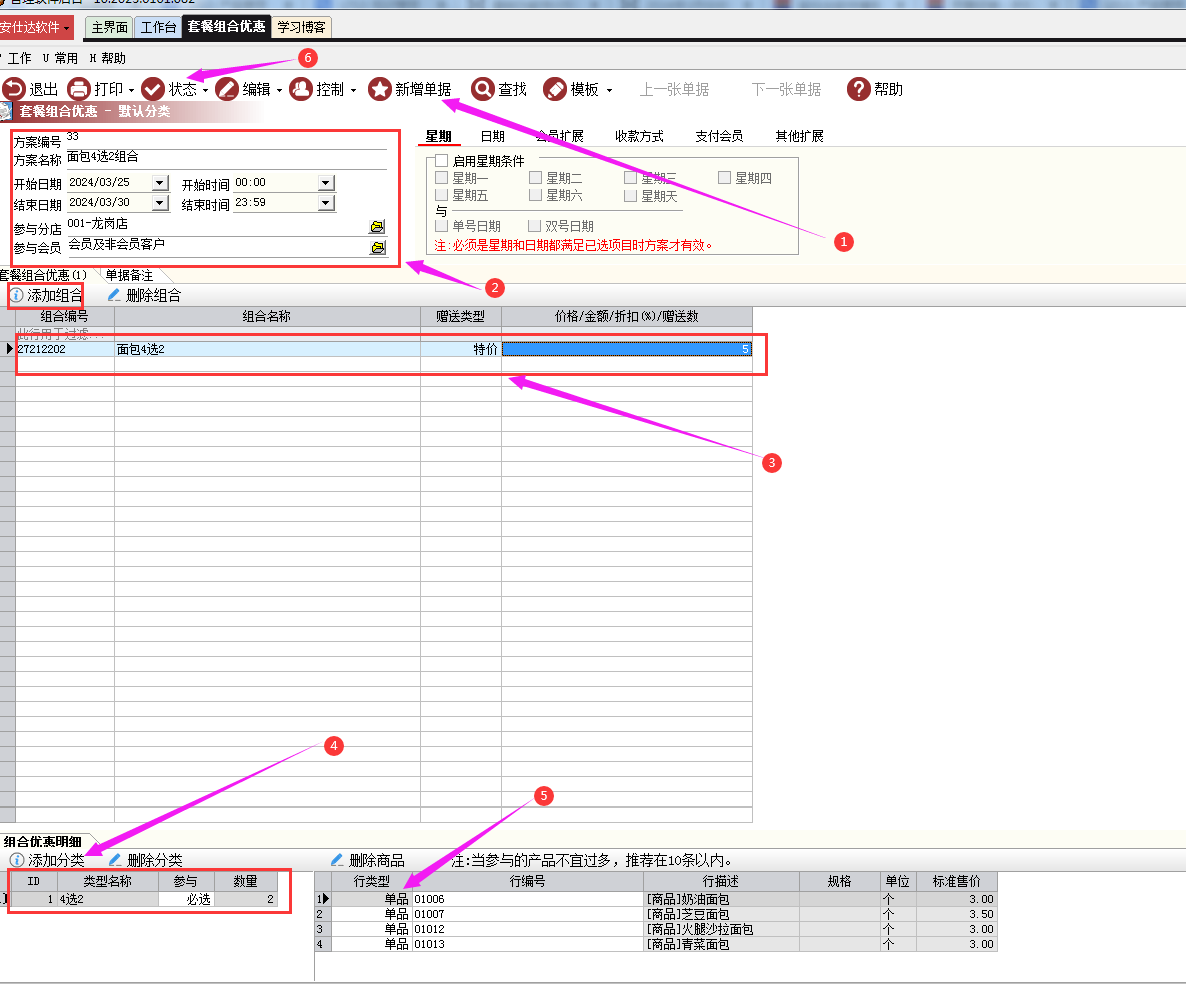The image size is (1186, 984).
Task: Open the 结束时间 time dropdown
Action: click(325, 203)
